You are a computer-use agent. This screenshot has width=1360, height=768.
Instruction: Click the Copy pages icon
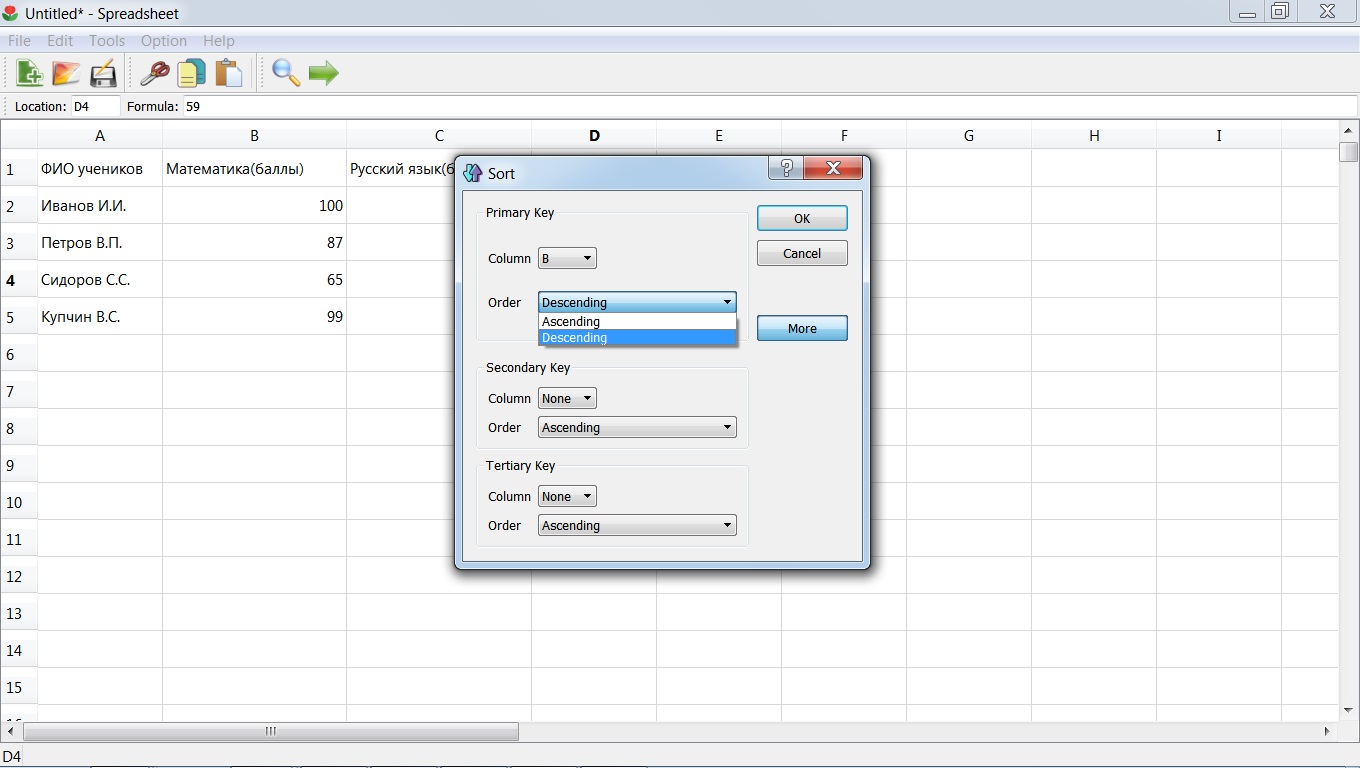coord(191,73)
